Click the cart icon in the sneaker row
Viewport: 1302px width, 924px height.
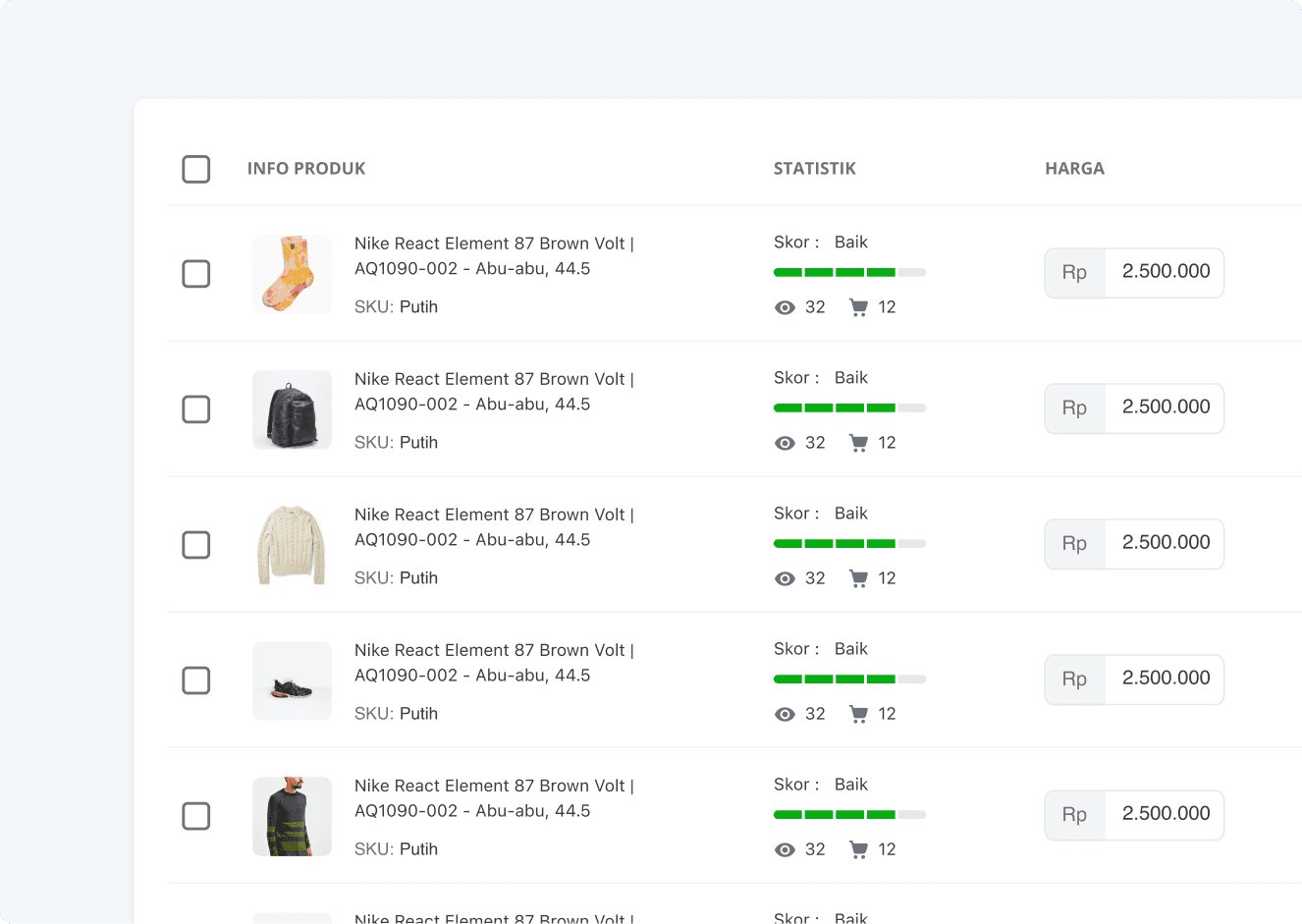pos(859,714)
